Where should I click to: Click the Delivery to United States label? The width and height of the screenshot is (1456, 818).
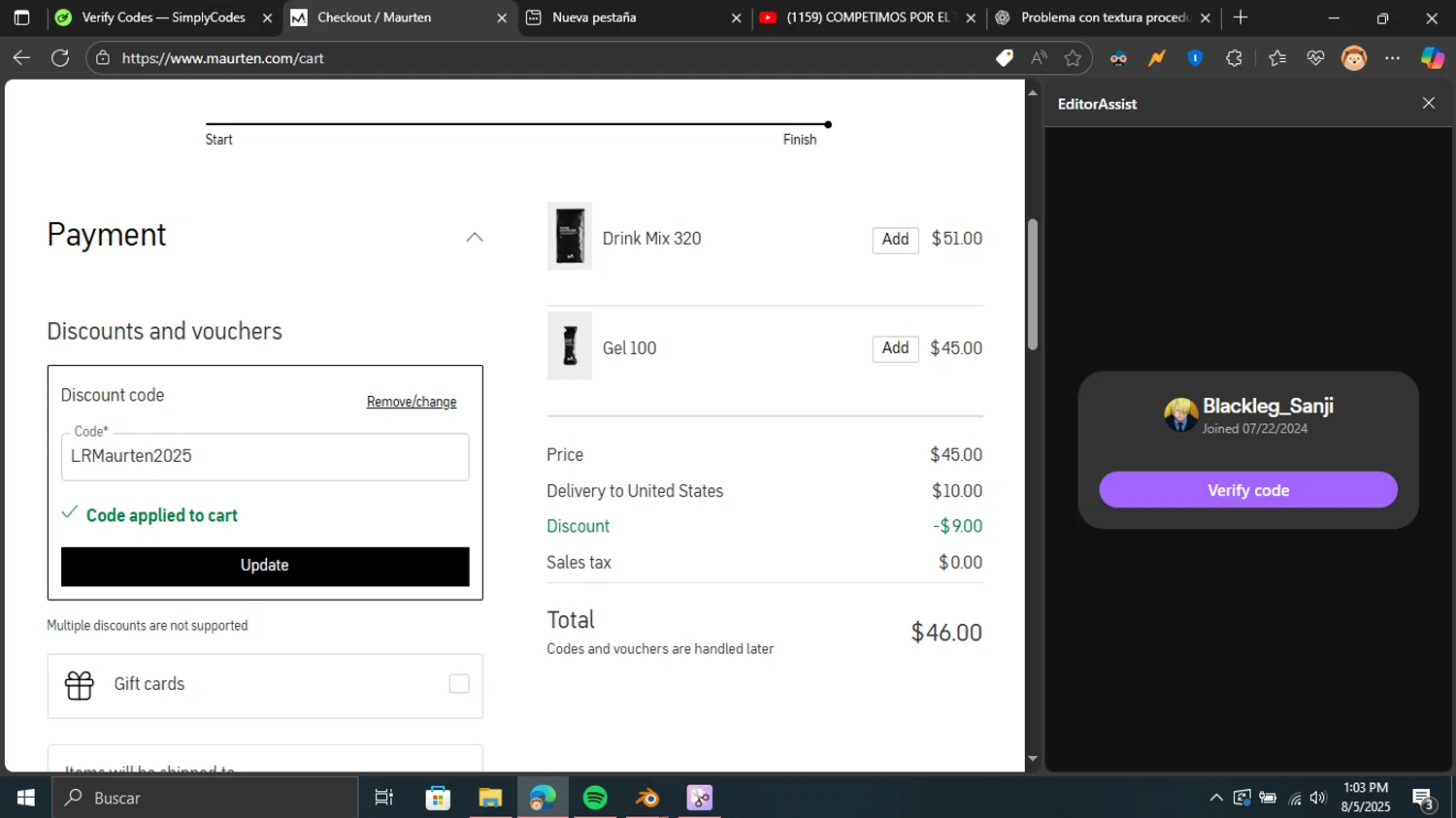pyautogui.click(x=635, y=491)
